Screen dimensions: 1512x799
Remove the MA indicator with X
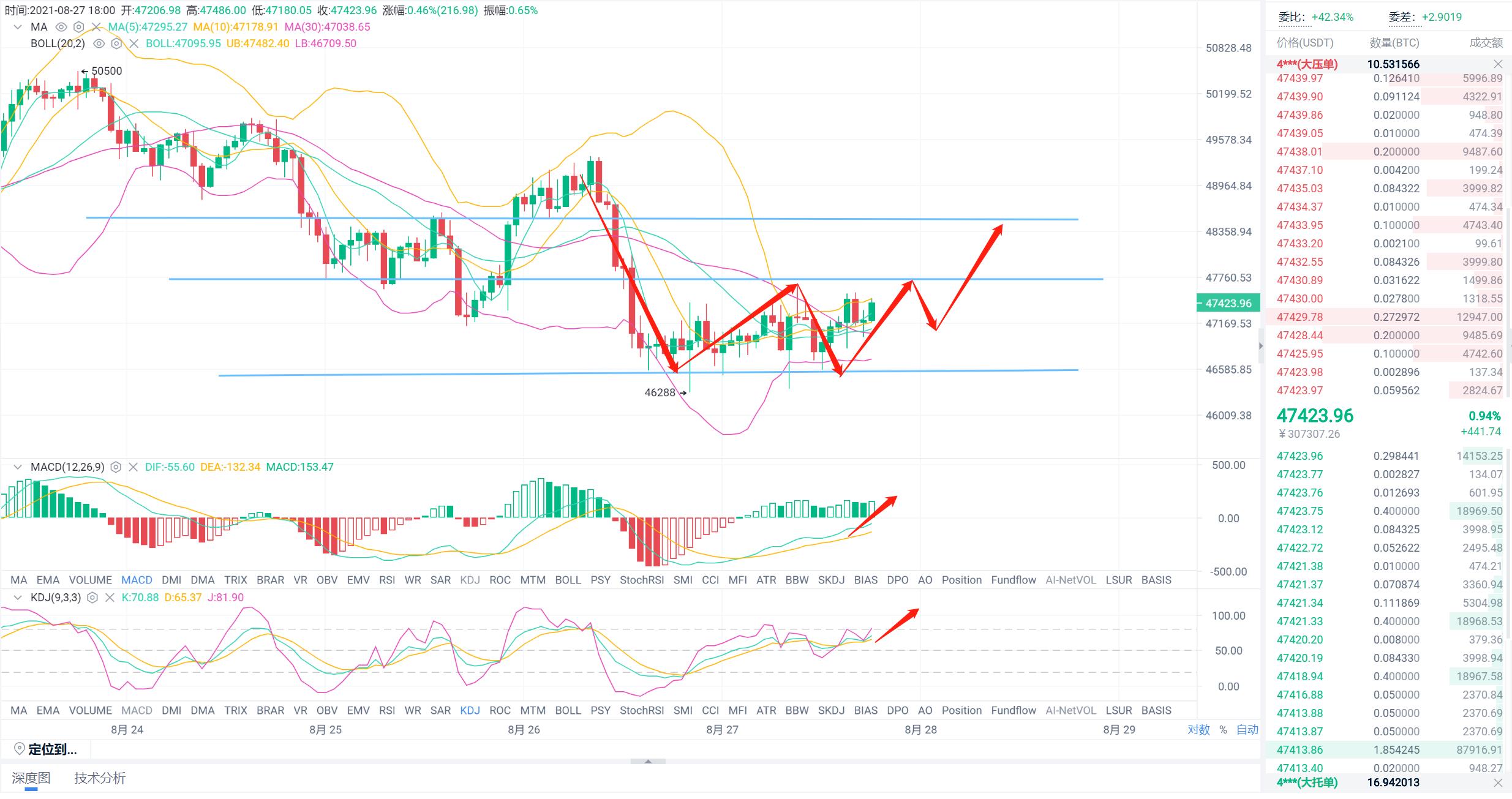point(96,27)
